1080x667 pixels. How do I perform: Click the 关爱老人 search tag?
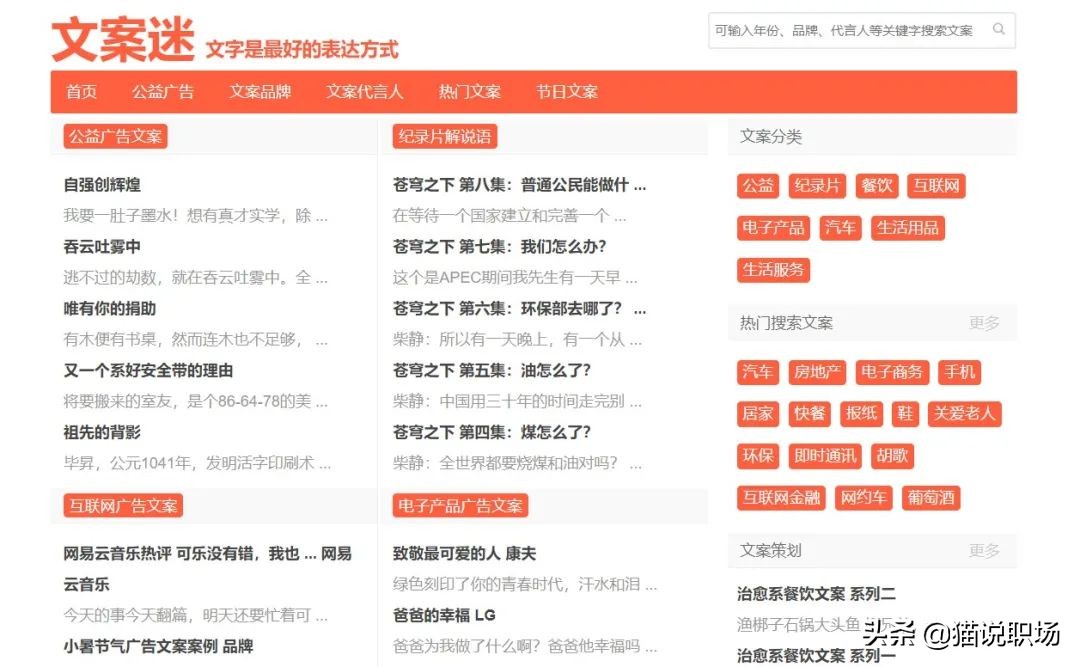pos(964,414)
